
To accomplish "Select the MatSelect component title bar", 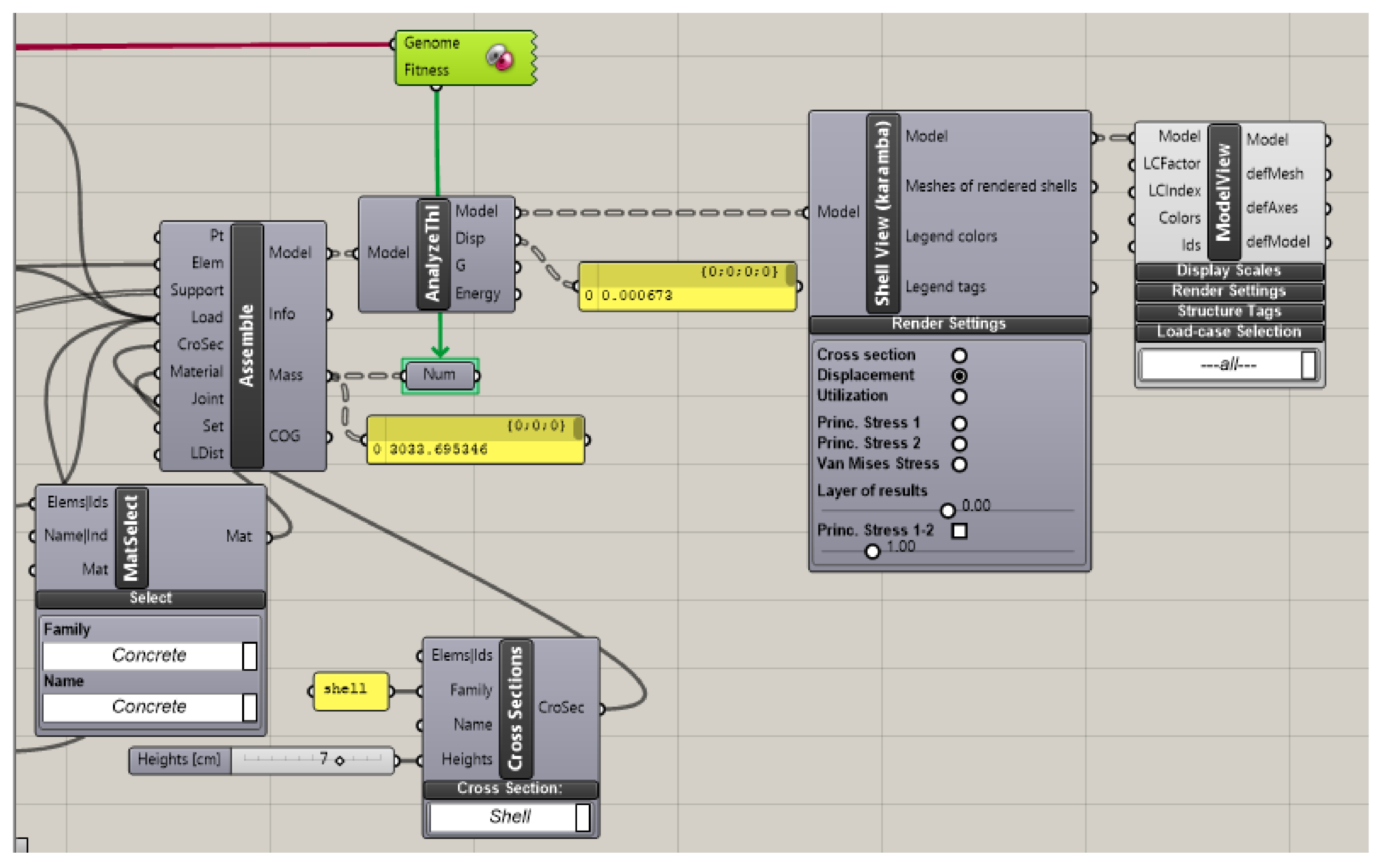I will tap(132, 538).
